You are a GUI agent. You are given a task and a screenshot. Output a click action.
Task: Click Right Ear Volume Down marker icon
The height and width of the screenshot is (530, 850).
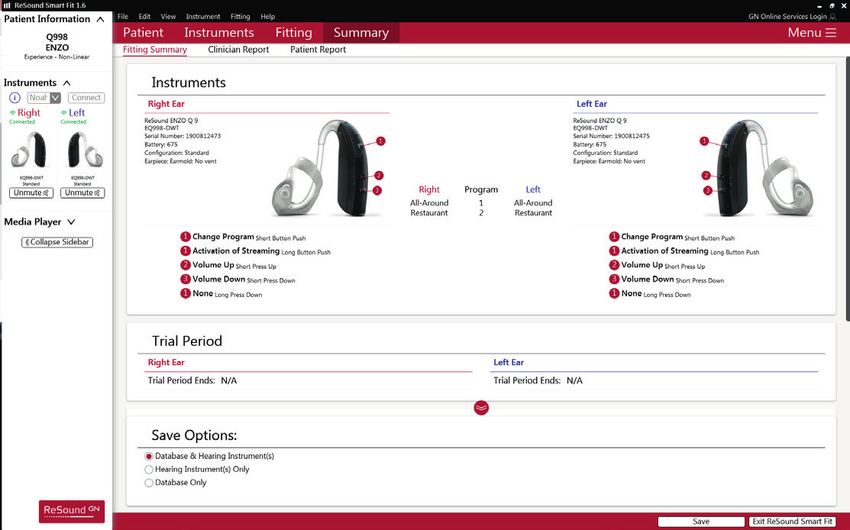(x=185, y=279)
